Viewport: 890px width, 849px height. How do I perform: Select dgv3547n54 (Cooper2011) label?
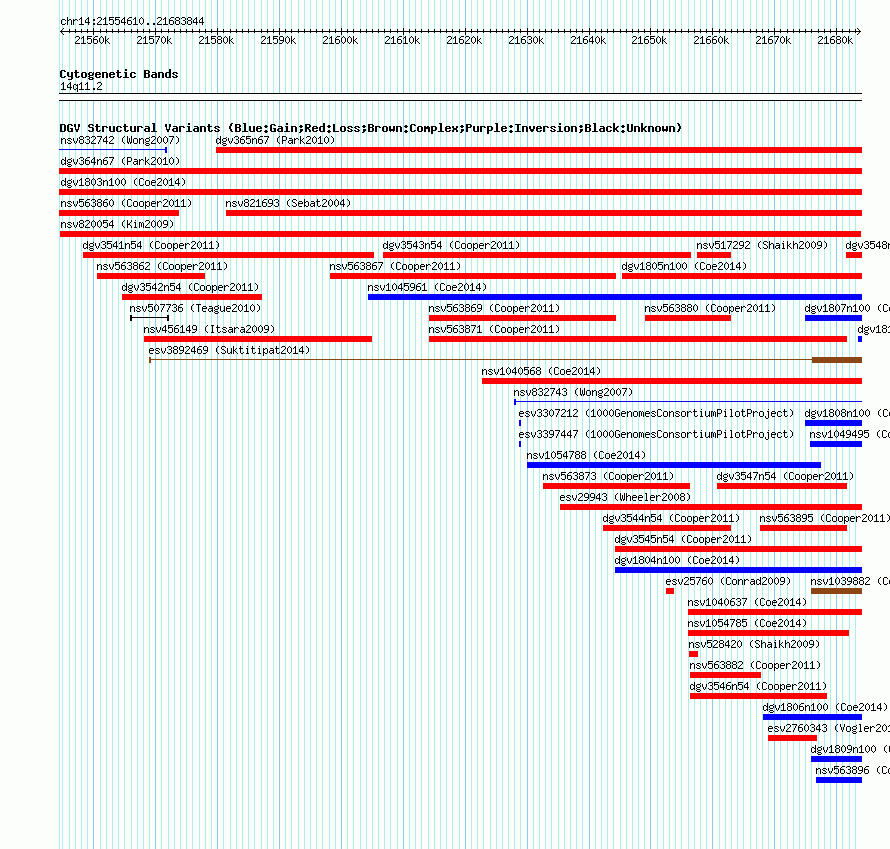coord(785,476)
